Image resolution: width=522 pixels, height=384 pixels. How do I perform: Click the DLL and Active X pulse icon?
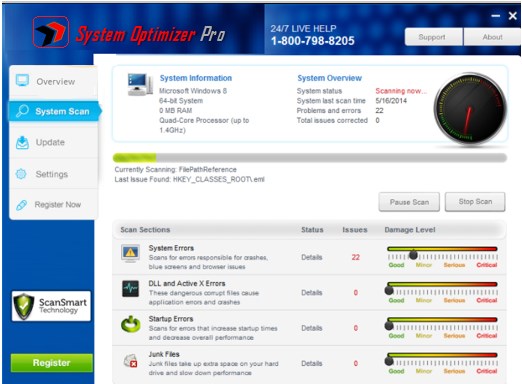[130, 289]
